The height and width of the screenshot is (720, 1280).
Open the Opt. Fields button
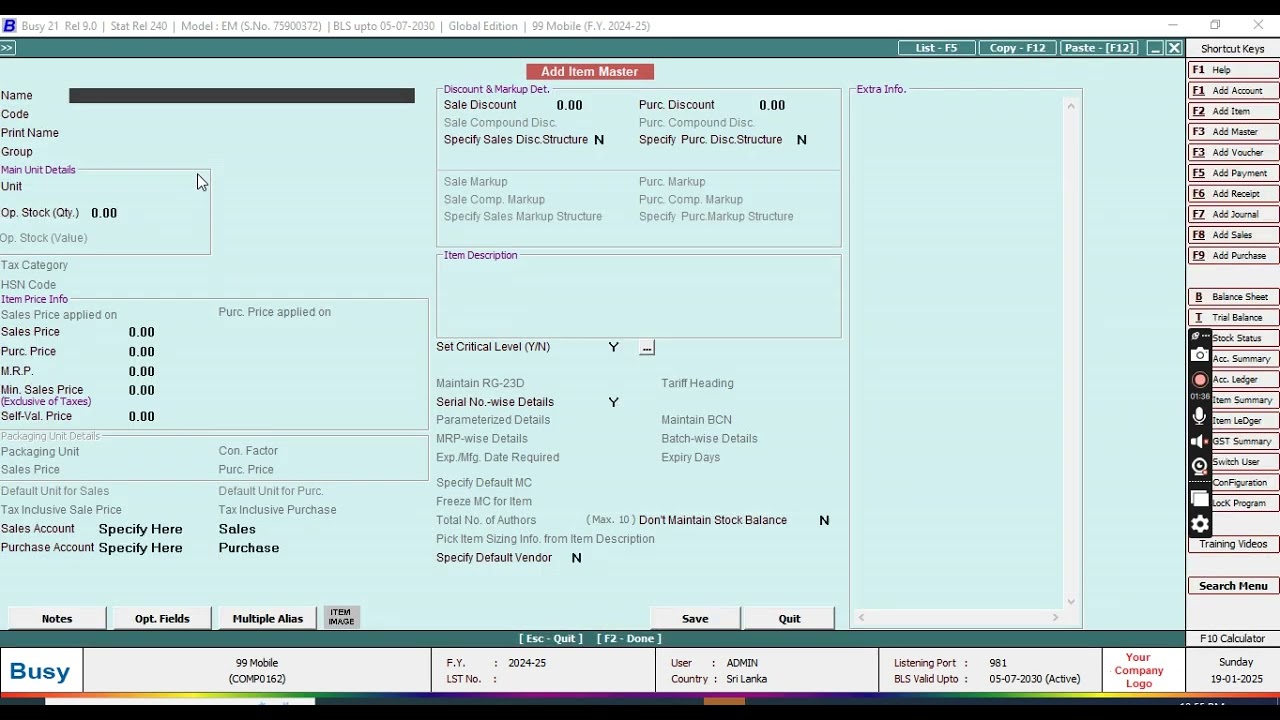(162, 619)
